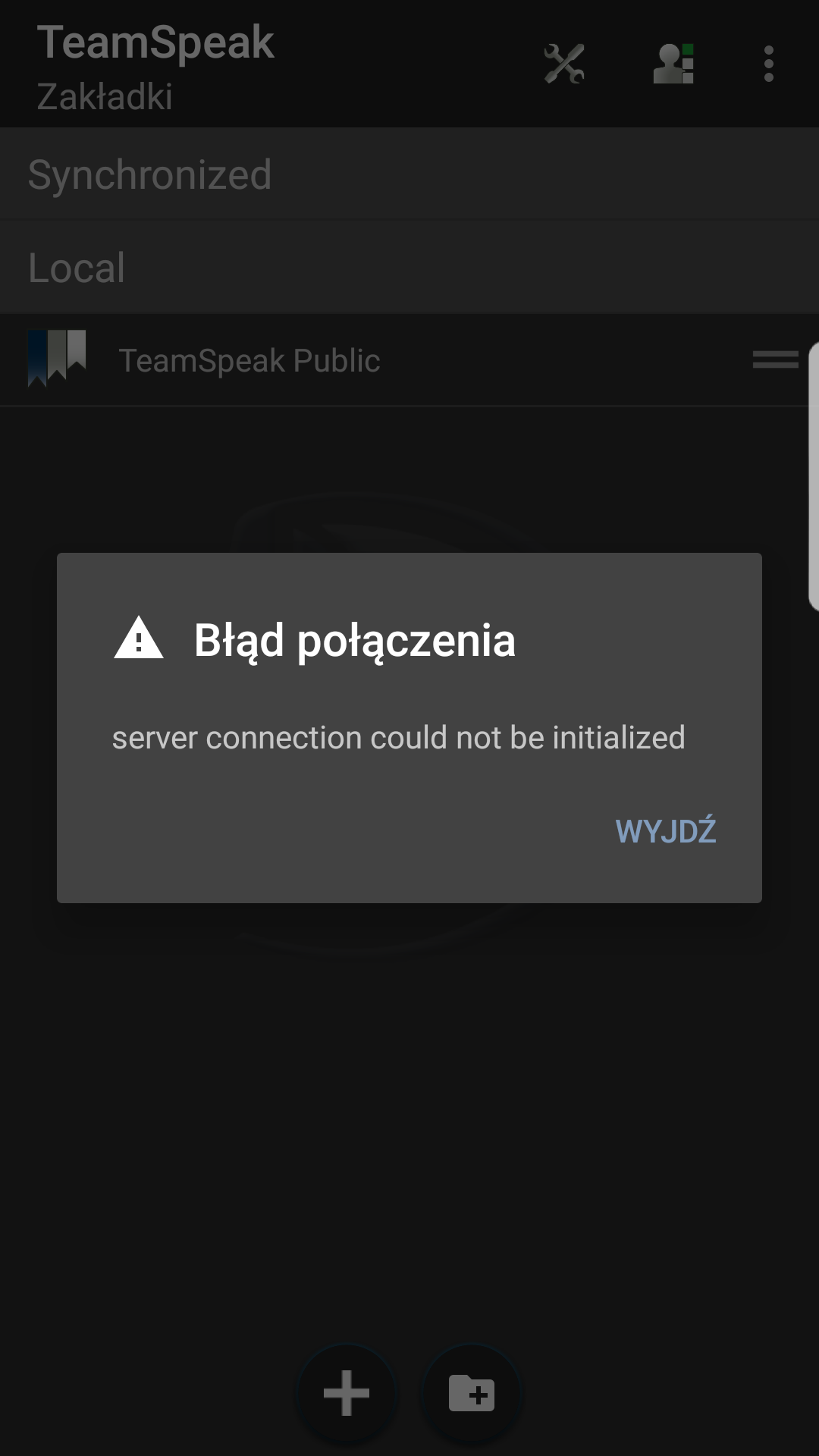Screen dimensions: 819x1456
Task: Select the TeamSpeak Public server entry
Action: point(409,359)
